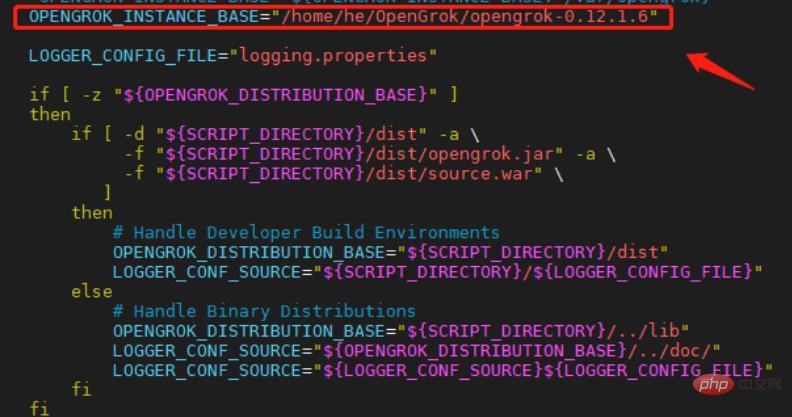Click ${OPENGROK_DISTRIBUTION_BASE} in the -z test
Image resolution: width=792 pixels, height=417 pixels.
pos(276,95)
